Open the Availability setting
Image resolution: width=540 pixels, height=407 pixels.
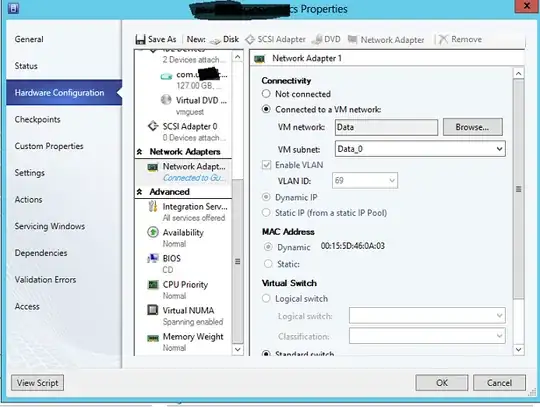183,232
